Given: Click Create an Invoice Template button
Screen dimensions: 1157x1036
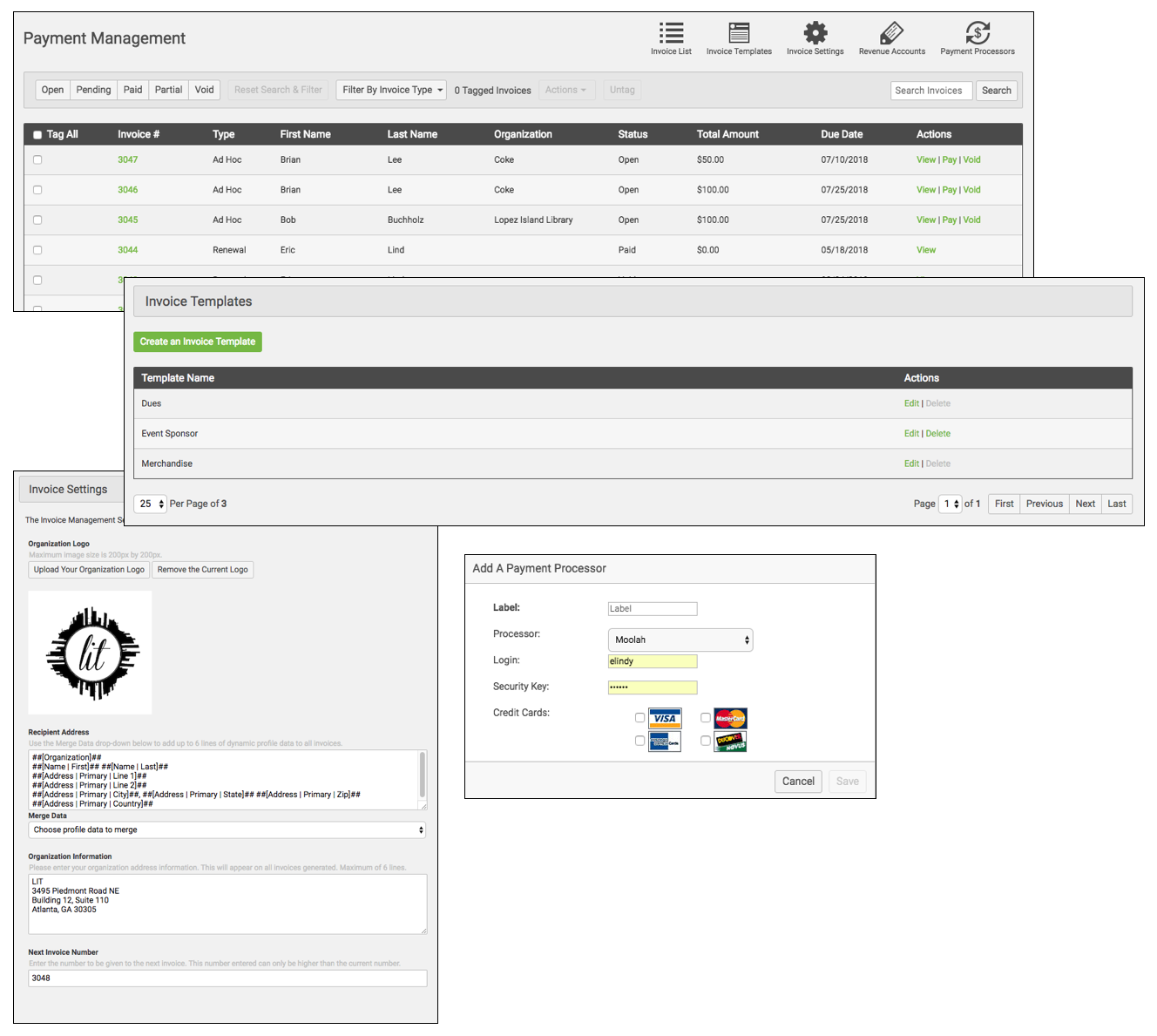Looking at the screenshot, I should point(198,342).
